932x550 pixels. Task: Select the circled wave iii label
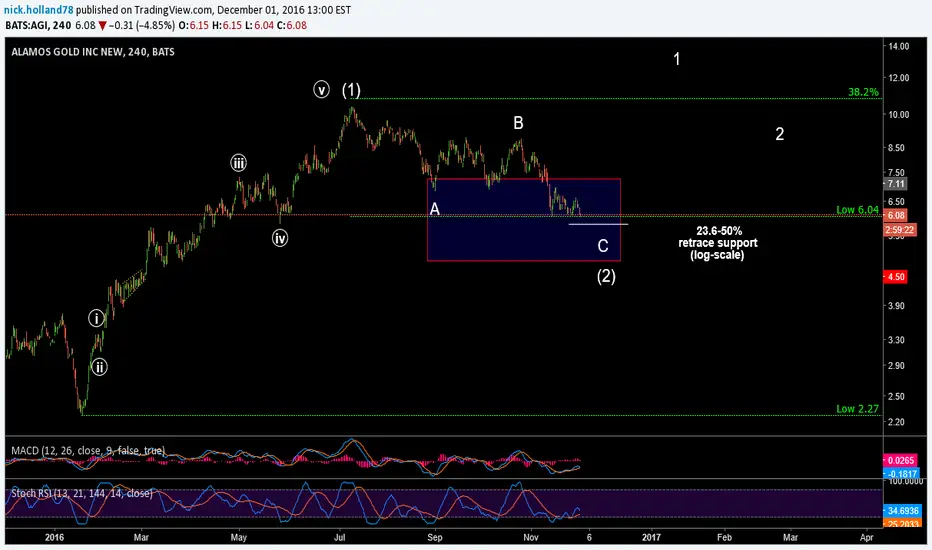click(x=238, y=163)
